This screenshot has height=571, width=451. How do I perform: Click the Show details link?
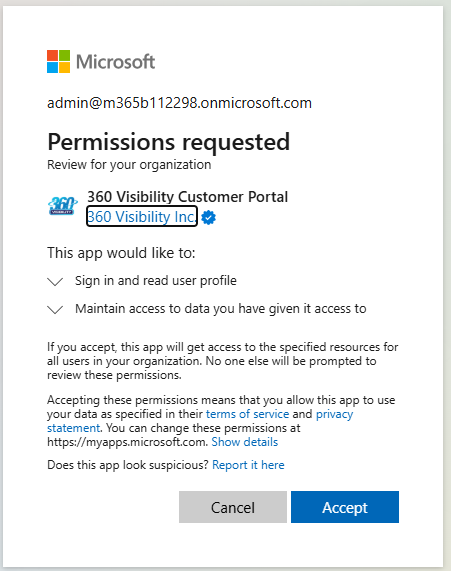(245, 442)
